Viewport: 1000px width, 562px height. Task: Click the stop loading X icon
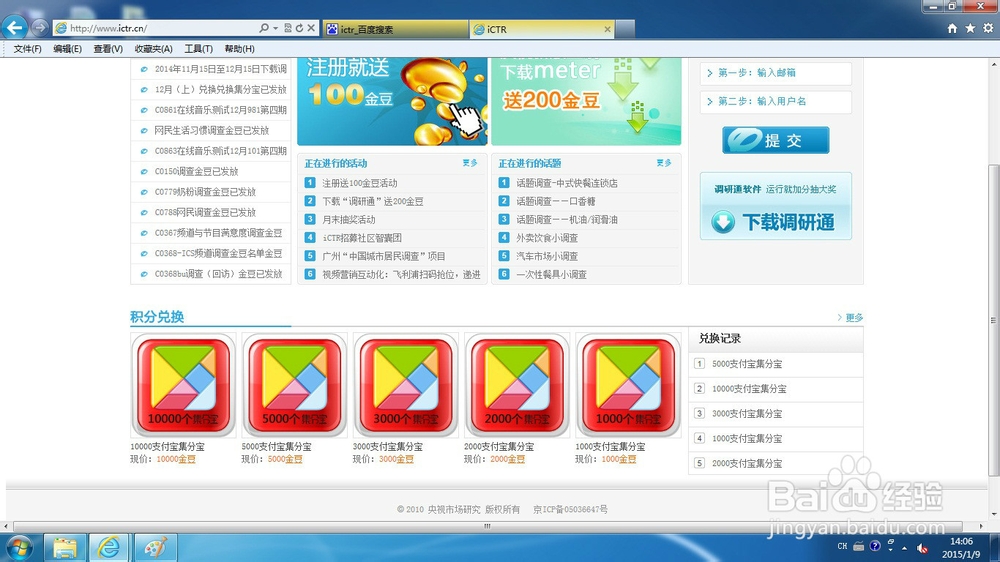311,28
